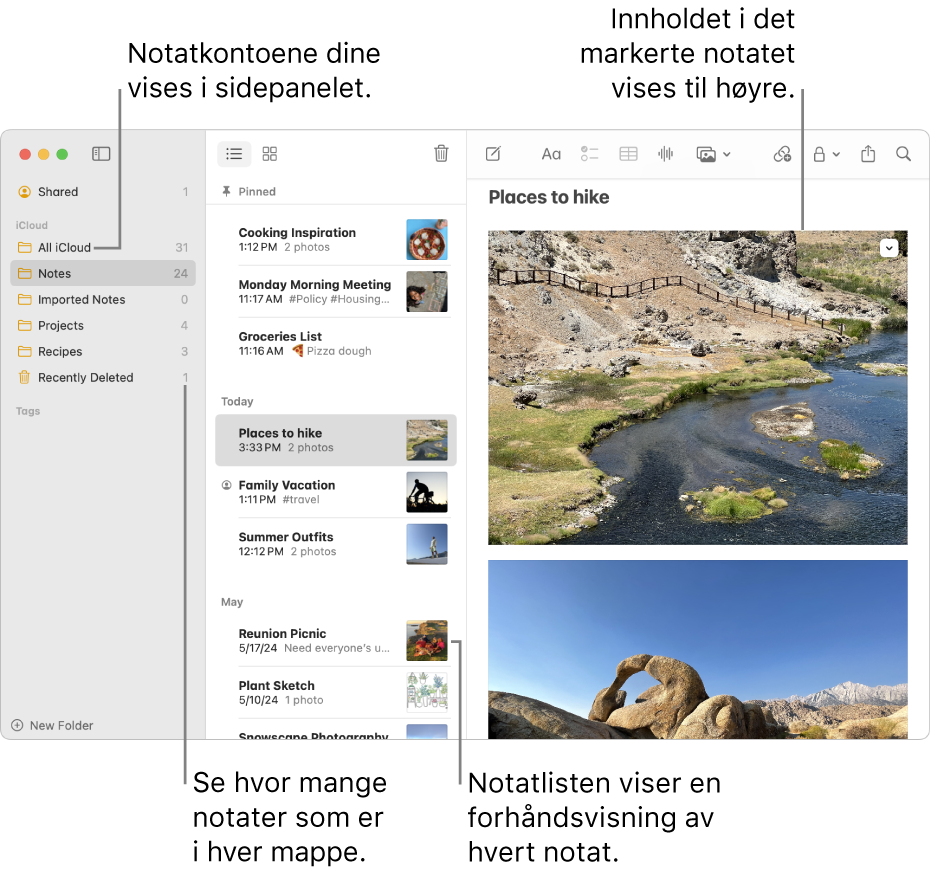
Task: Click the audio recording waveform icon
Action: coord(665,154)
